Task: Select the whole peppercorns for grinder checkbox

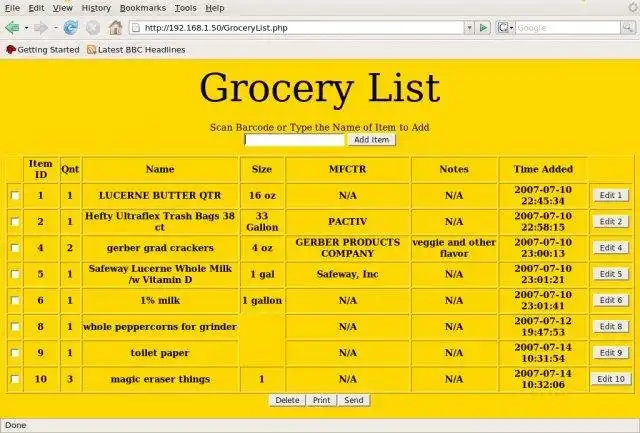Action: [15, 326]
